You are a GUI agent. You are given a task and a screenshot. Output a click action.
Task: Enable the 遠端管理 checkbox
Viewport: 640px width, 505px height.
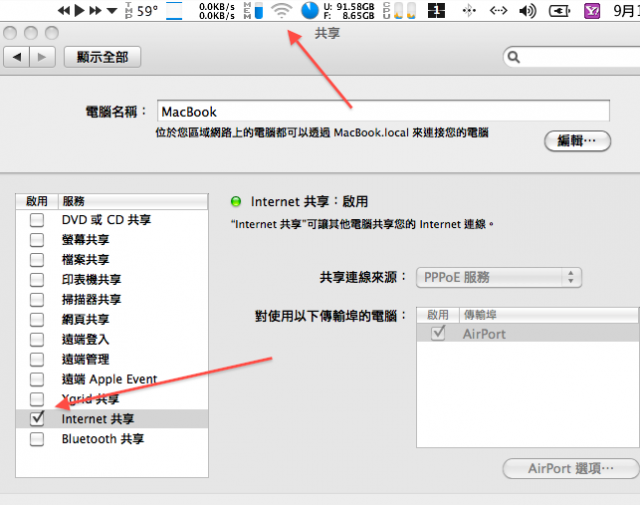[37, 359]
